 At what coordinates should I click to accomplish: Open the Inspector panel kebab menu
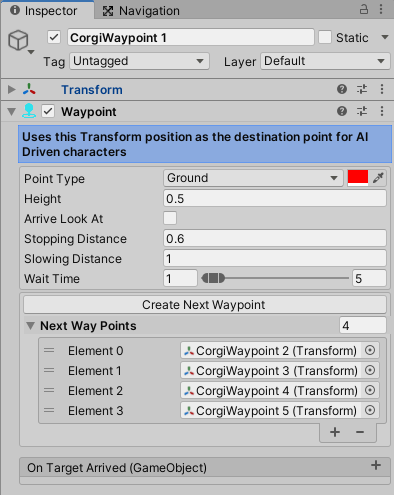(381, 9)
